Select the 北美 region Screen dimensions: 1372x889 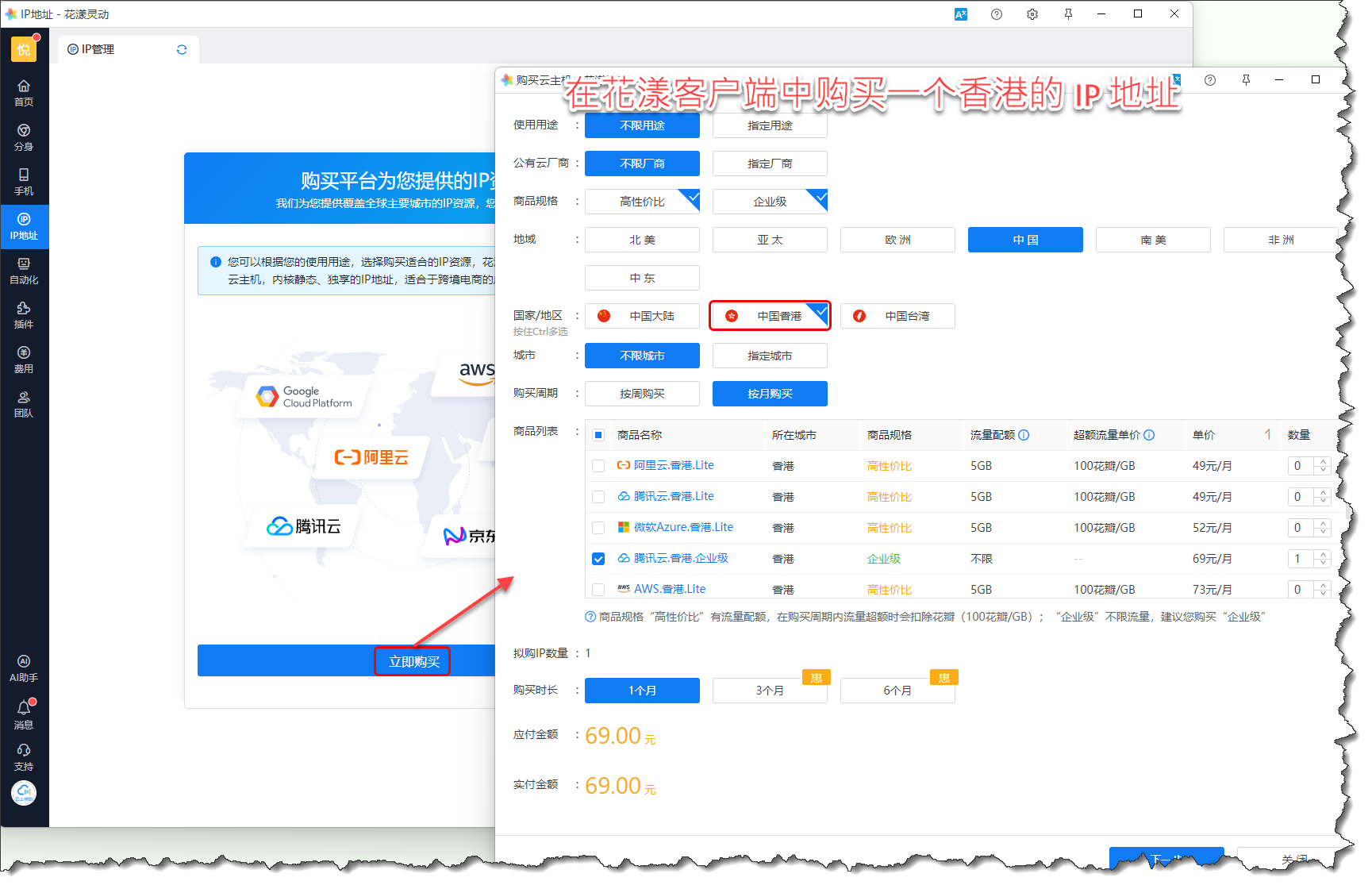point(642,240)
